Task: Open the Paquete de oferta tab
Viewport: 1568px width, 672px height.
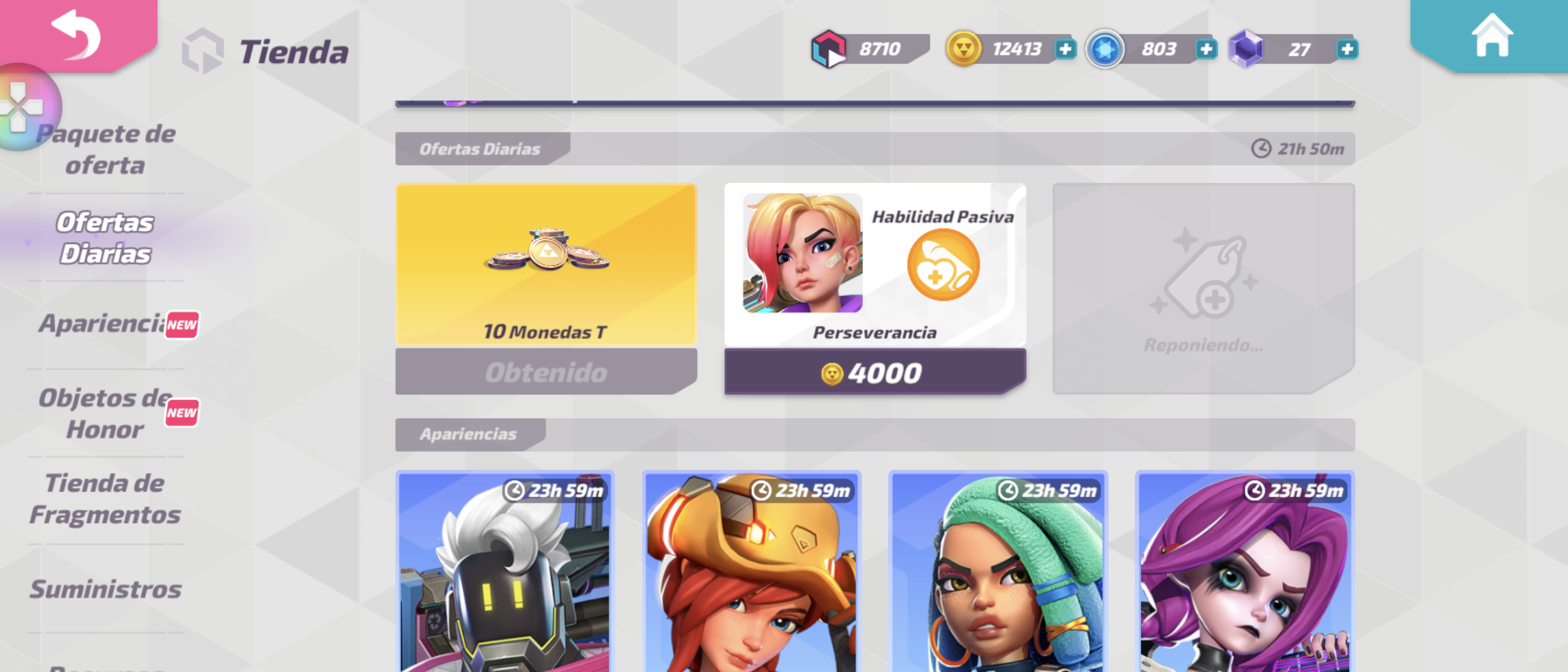Action: pos(106,149)
